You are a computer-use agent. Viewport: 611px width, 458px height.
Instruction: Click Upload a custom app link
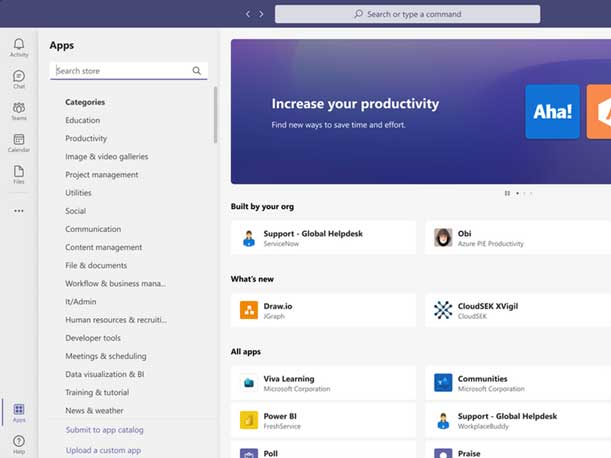pos(102,450)
